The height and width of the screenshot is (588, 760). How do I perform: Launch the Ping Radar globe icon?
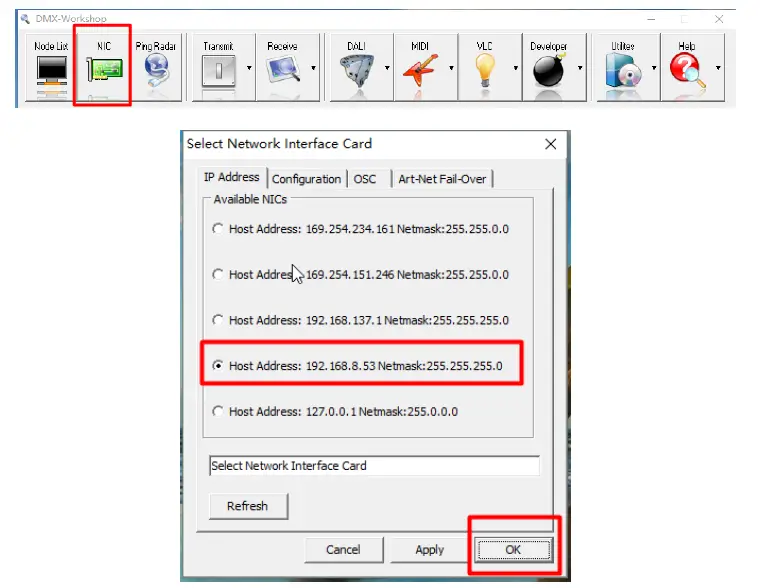156,70
